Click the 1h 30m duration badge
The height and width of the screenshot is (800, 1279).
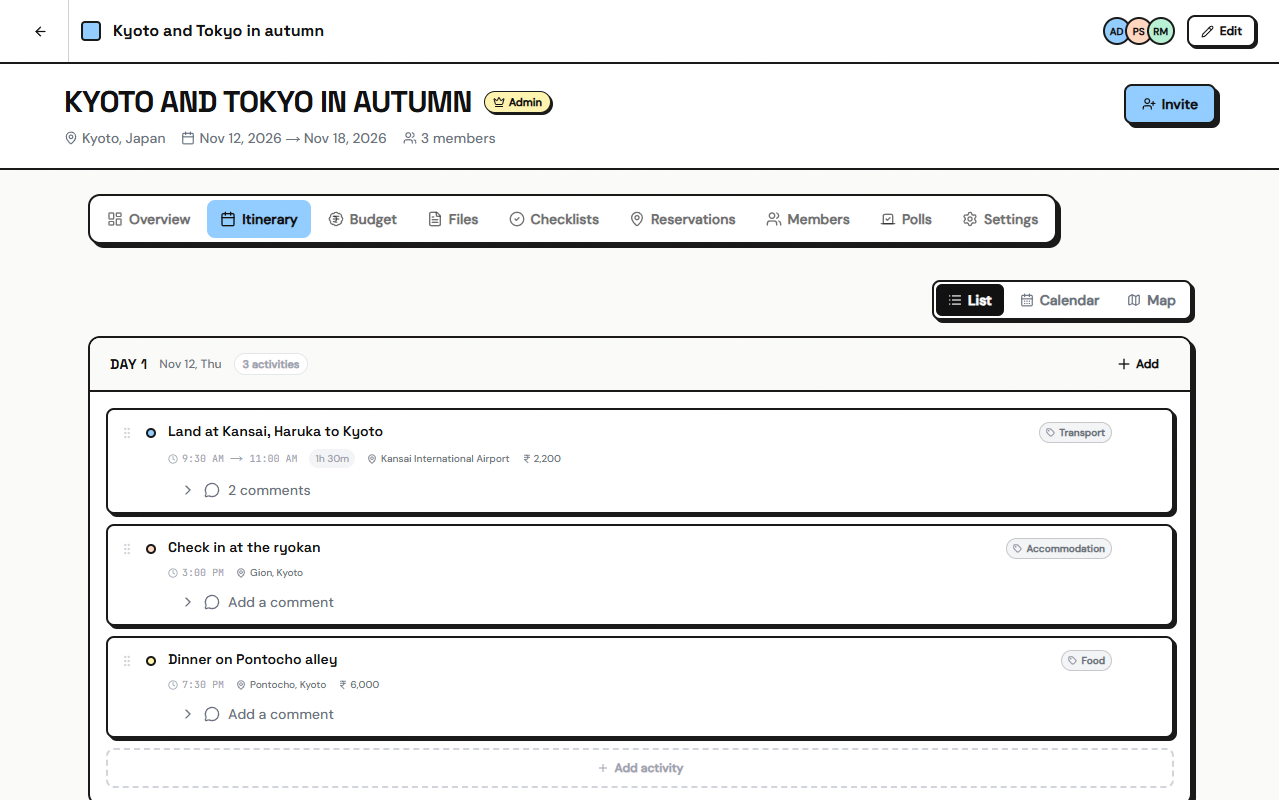(331, 459)
